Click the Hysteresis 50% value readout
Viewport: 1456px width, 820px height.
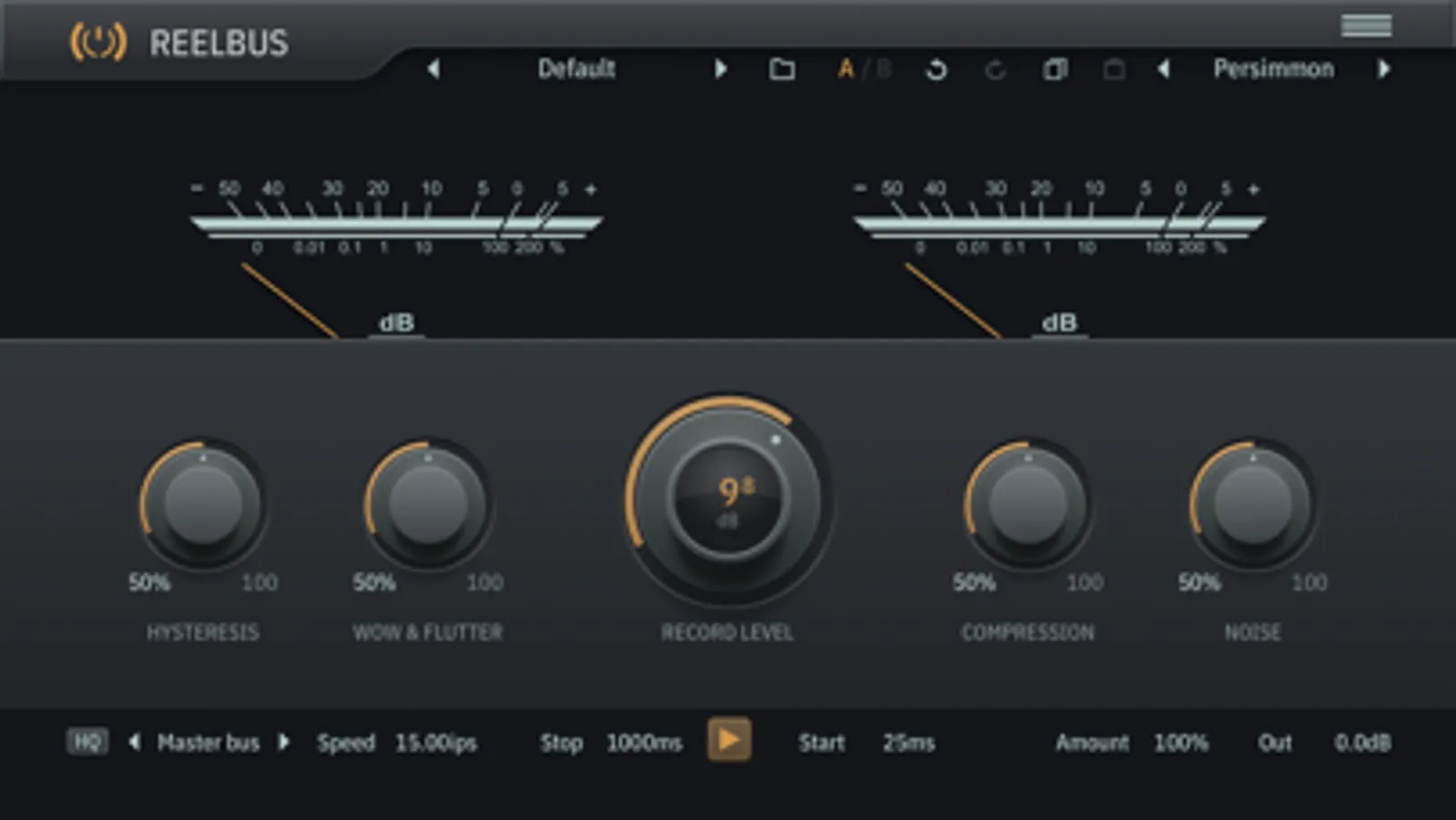tap(149, 582)
